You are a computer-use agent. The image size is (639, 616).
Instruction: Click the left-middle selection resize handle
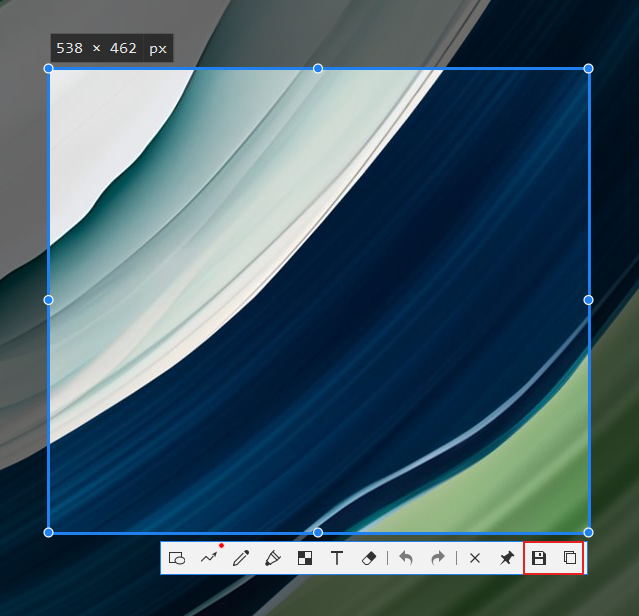coord(48,300)
